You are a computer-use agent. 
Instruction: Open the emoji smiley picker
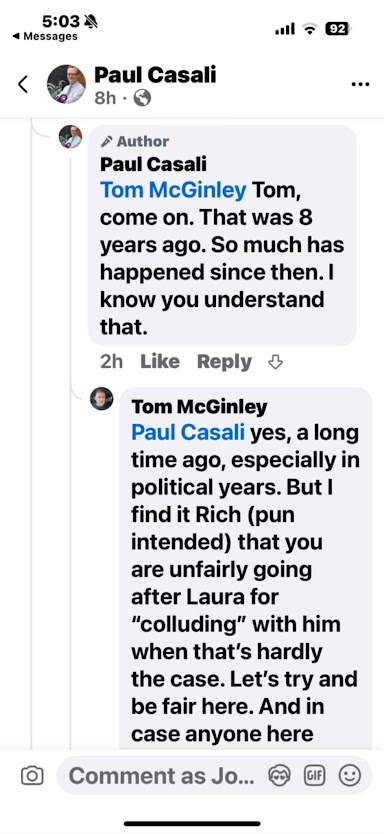(349, 776)
